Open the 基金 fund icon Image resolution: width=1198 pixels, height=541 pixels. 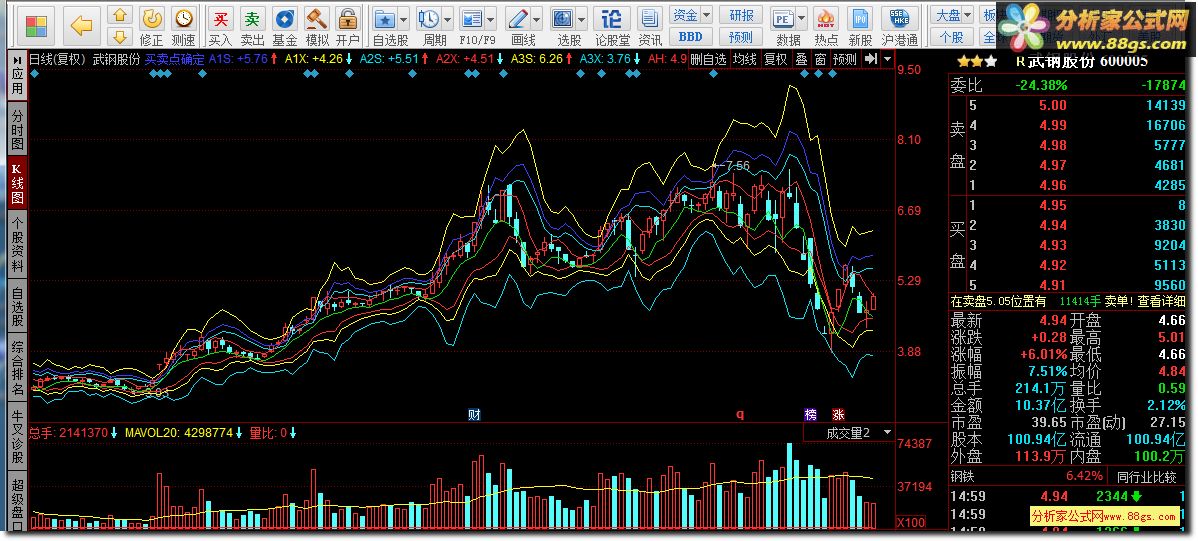click(x=285, y=27)
